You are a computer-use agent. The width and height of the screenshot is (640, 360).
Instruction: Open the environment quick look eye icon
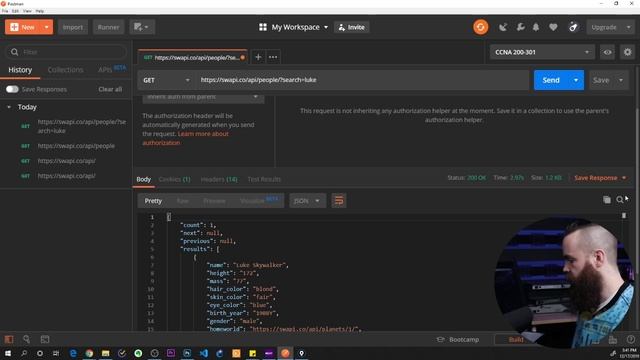[607, 52]
